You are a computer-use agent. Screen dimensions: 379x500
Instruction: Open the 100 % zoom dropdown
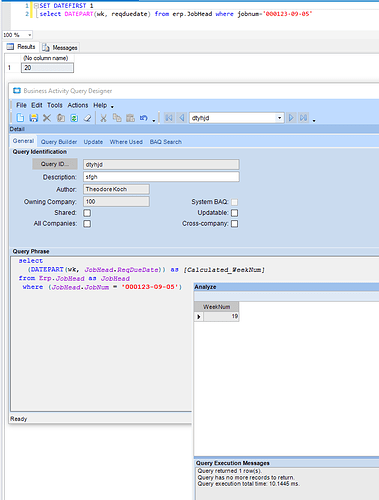[29, 35]
